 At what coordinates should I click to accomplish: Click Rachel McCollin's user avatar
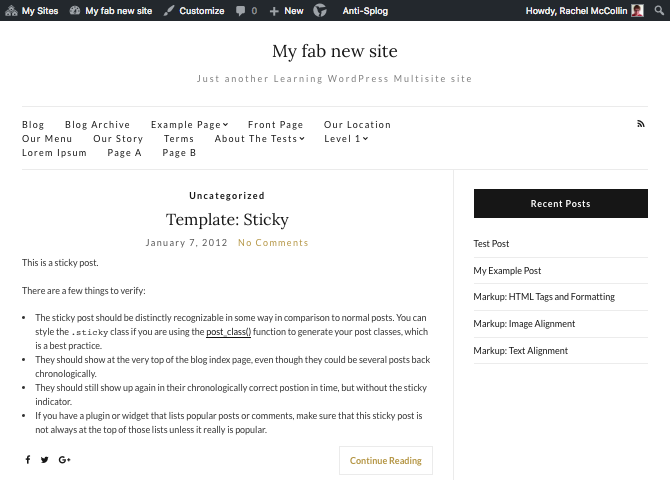pyautogui.click(x=637, y=11)
